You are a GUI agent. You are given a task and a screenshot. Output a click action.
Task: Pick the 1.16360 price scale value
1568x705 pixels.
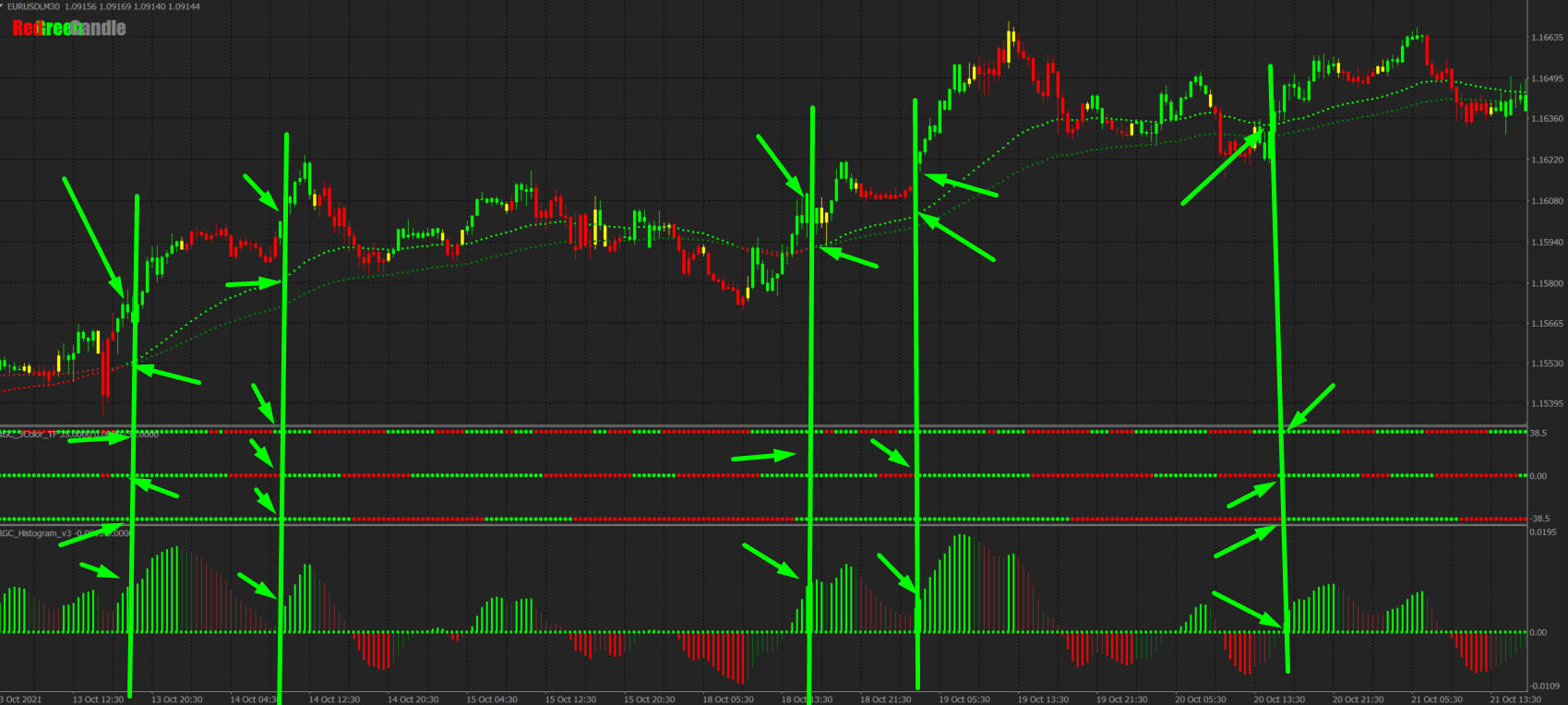1547,119
